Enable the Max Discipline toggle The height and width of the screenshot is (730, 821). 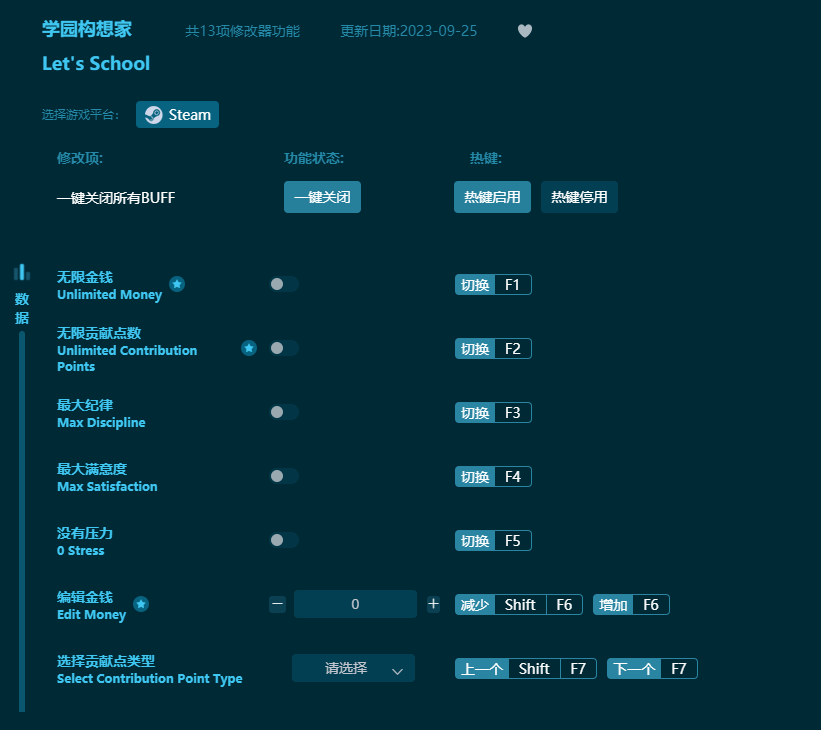click(283, 412)
